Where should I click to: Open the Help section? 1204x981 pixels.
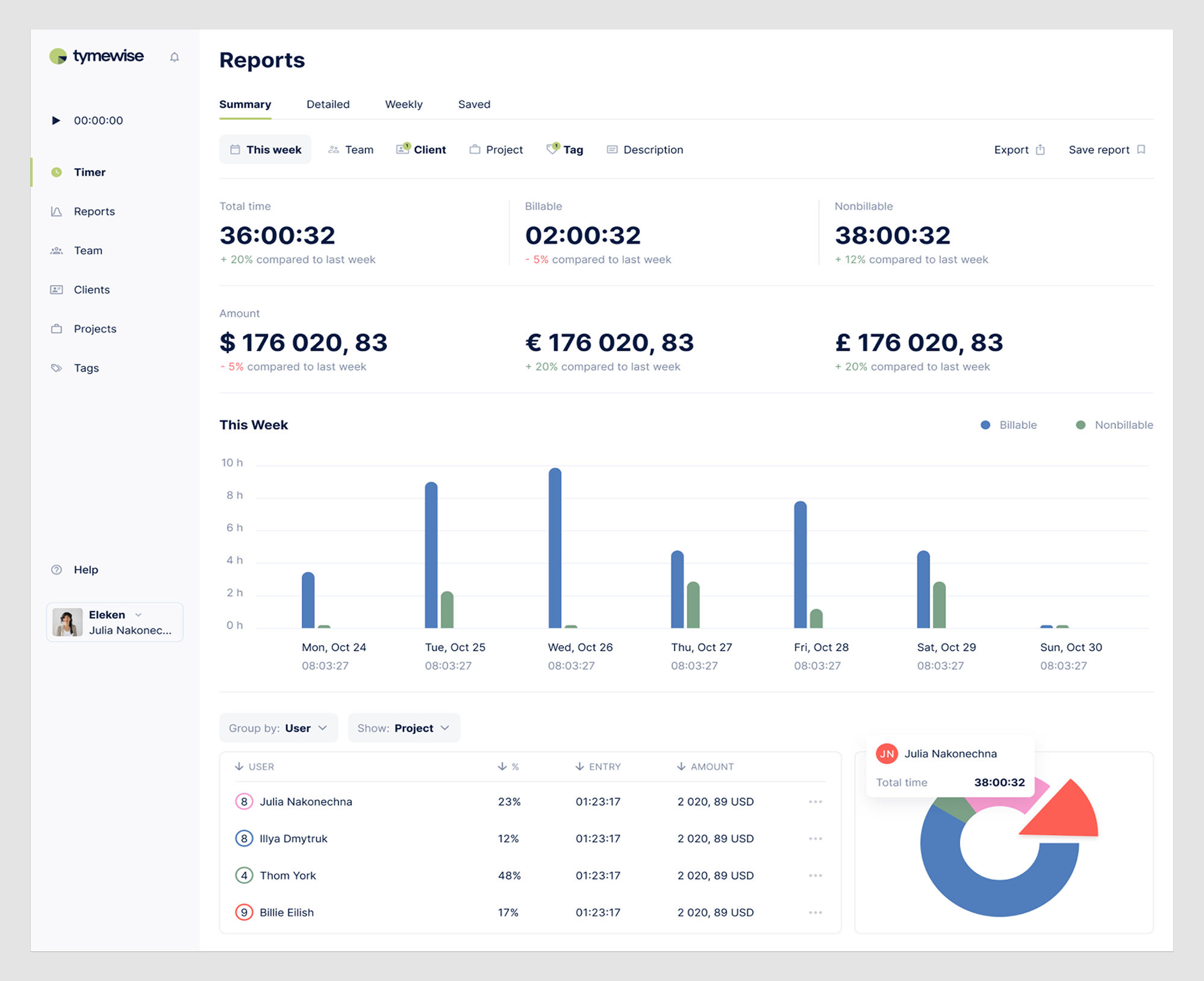[86, 570]
